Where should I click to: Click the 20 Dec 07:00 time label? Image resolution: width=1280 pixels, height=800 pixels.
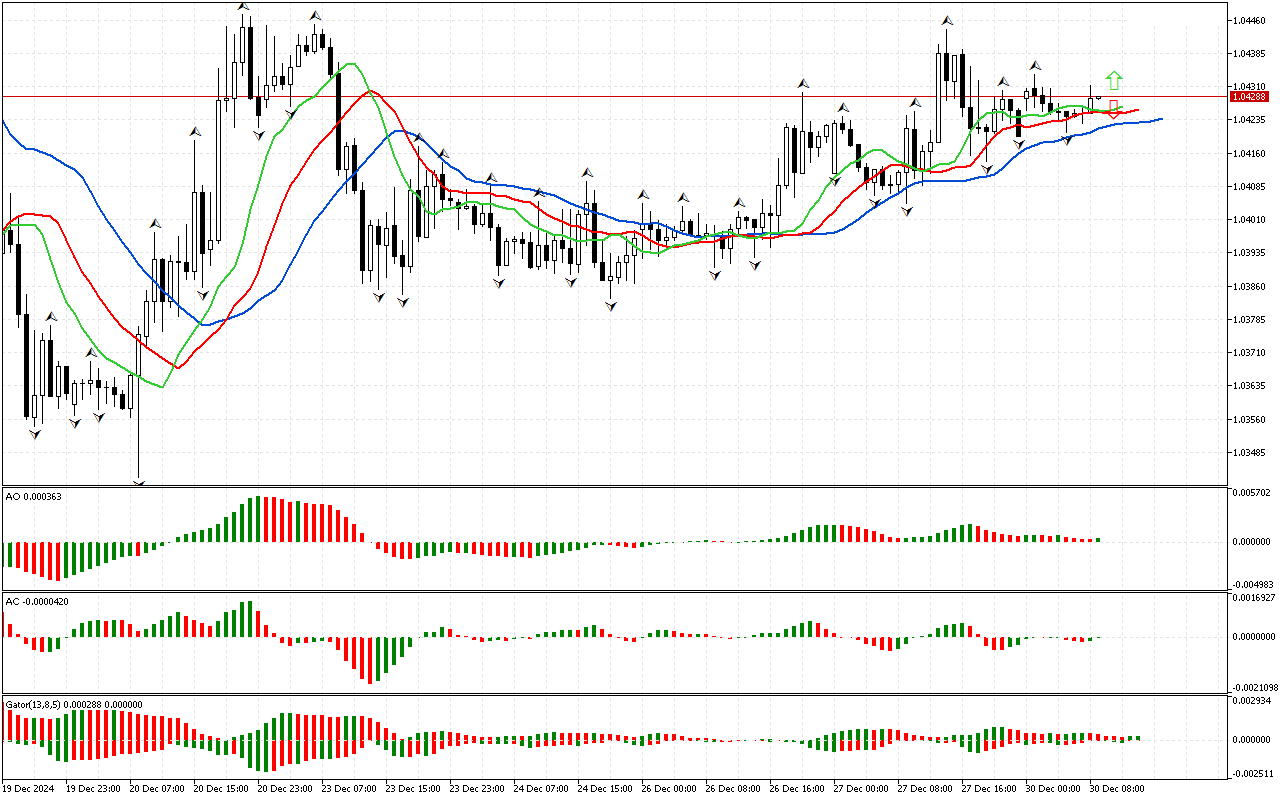click(158, 788)
